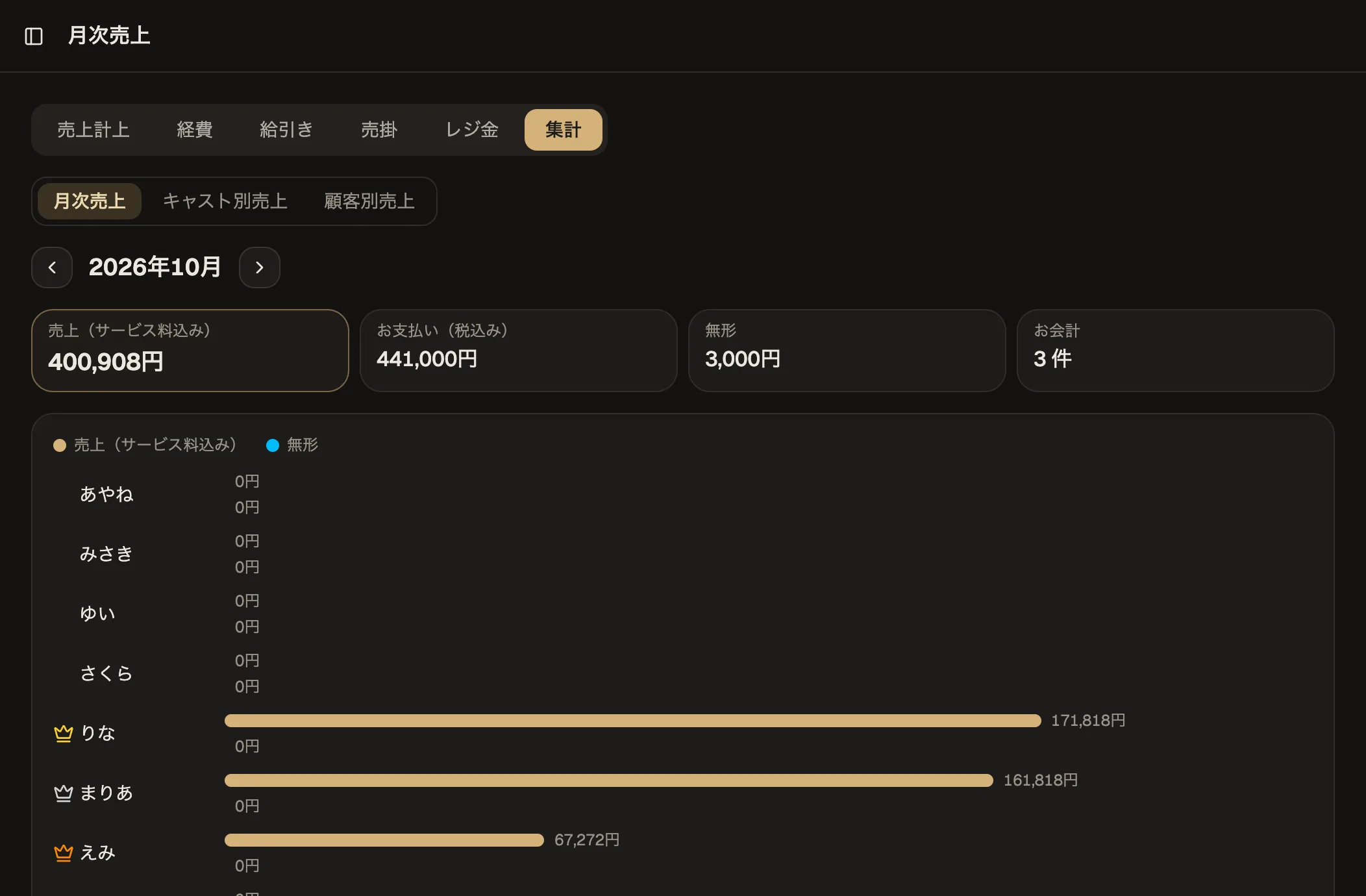Go to previous month arrow
This screenshot has width=1366, height=896.
52,268
